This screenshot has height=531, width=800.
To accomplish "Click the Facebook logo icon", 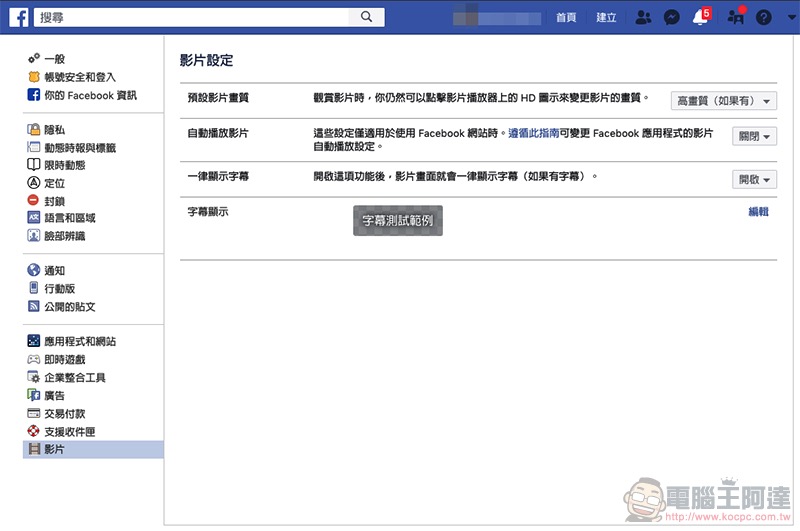I will (x=19, y=17).
